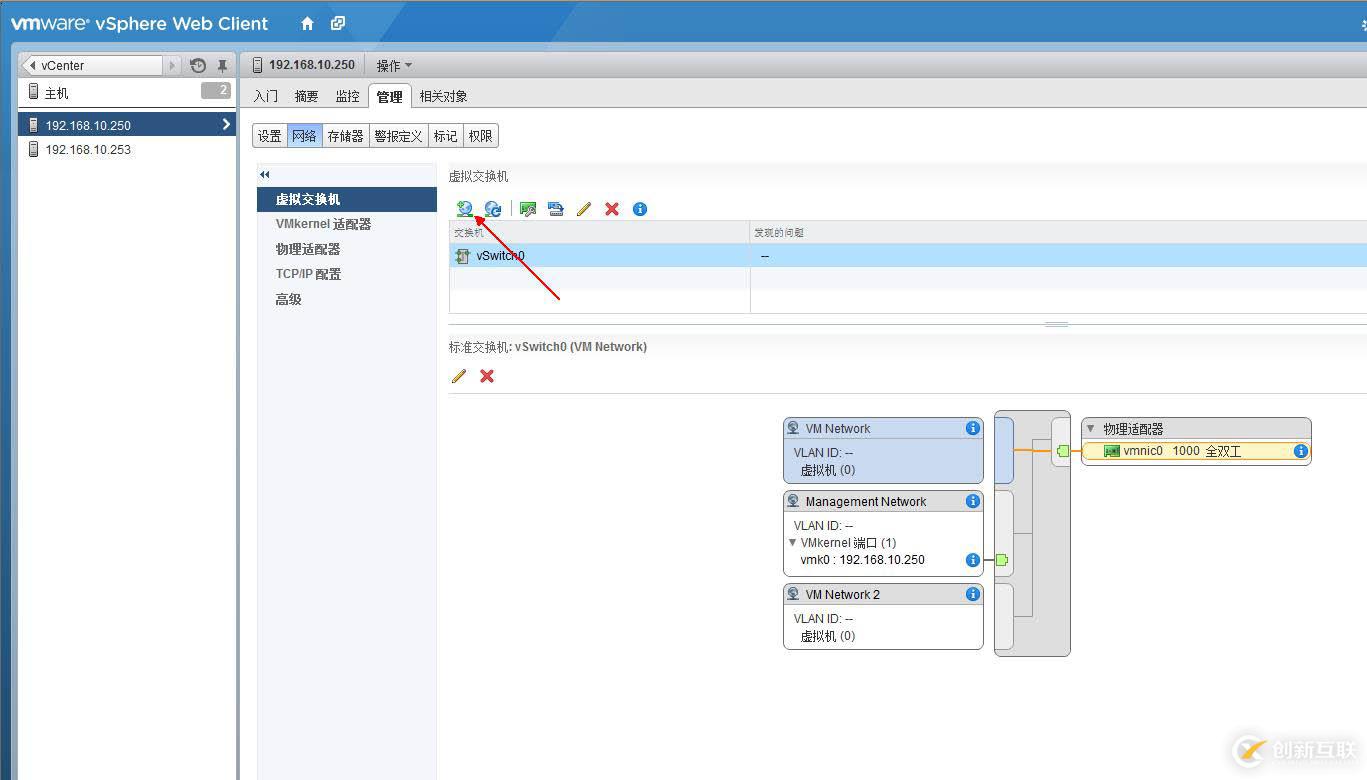Click the vSwitch0 switch icon in table

pos(462,256)
